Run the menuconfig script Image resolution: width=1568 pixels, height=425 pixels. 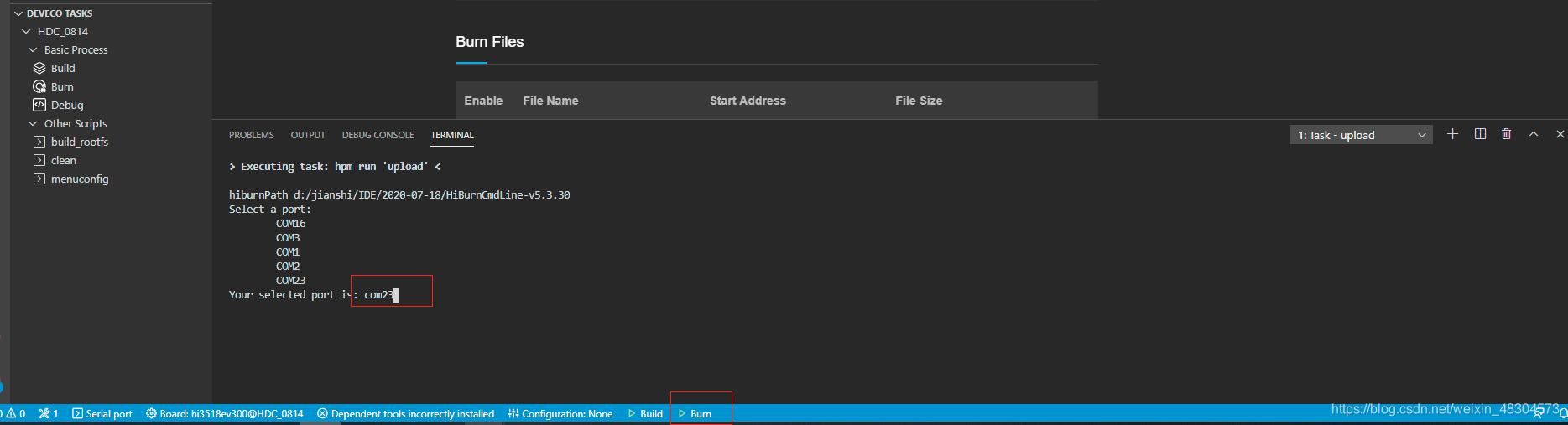(x=71, y=179)
